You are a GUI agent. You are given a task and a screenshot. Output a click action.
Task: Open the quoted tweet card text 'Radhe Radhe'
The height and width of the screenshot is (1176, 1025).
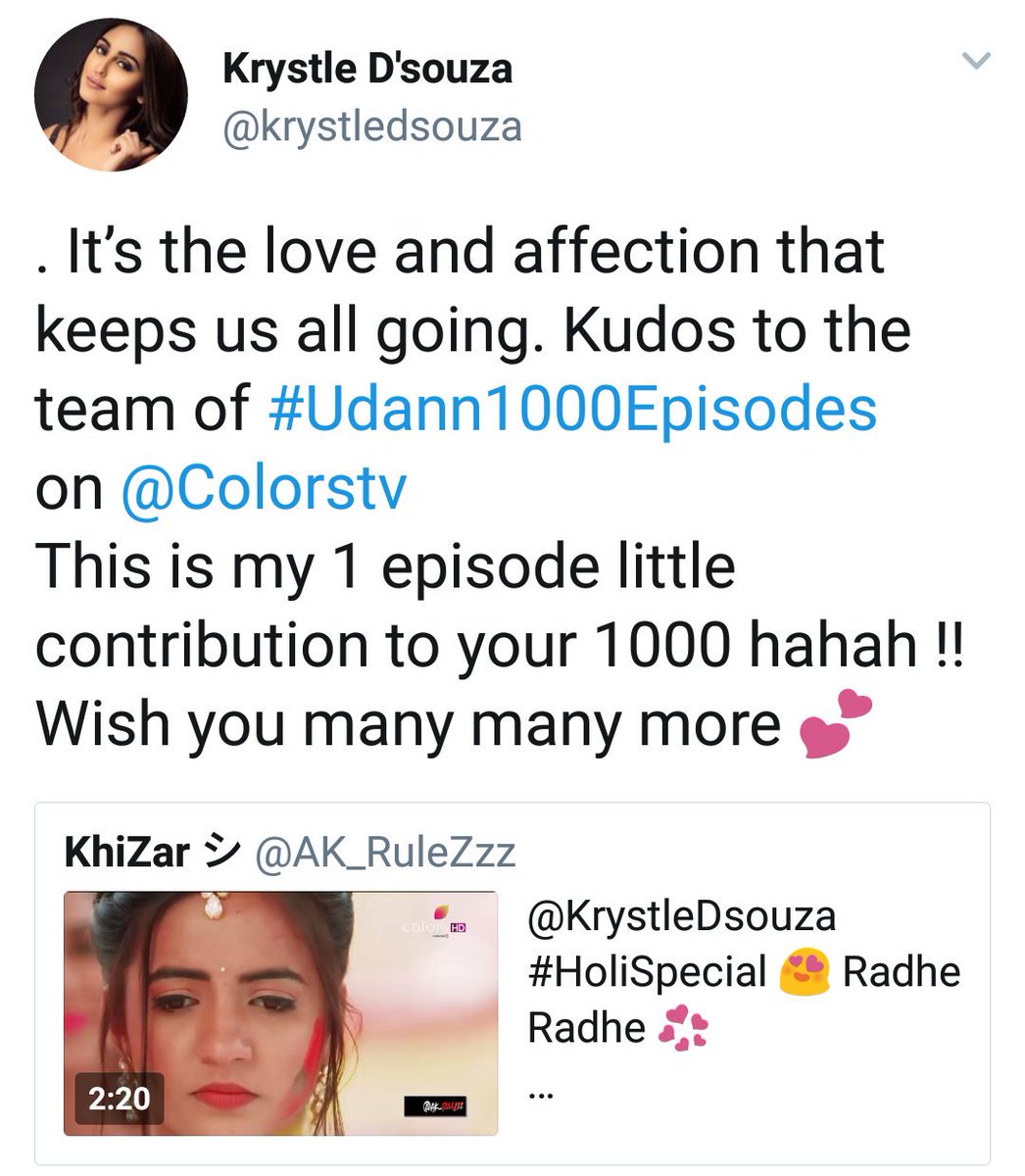[x=745, y=1001]
